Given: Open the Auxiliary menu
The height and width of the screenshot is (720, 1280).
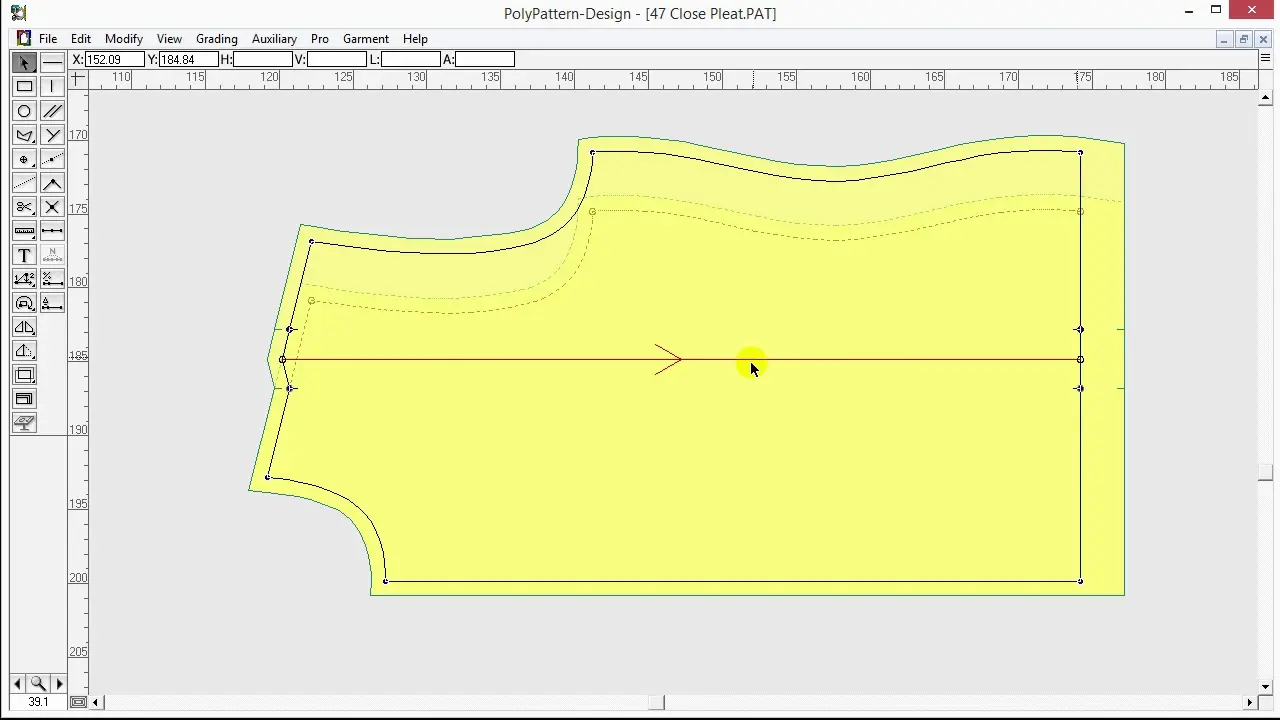Looking at the screenshot, I should click(x=274, y=38).
